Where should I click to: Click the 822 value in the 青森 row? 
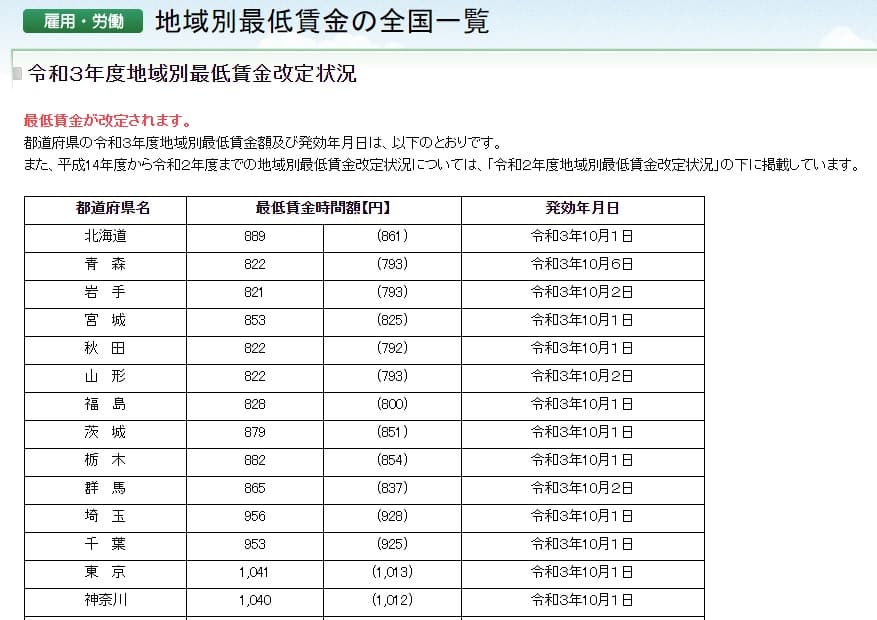pos(254,264)
